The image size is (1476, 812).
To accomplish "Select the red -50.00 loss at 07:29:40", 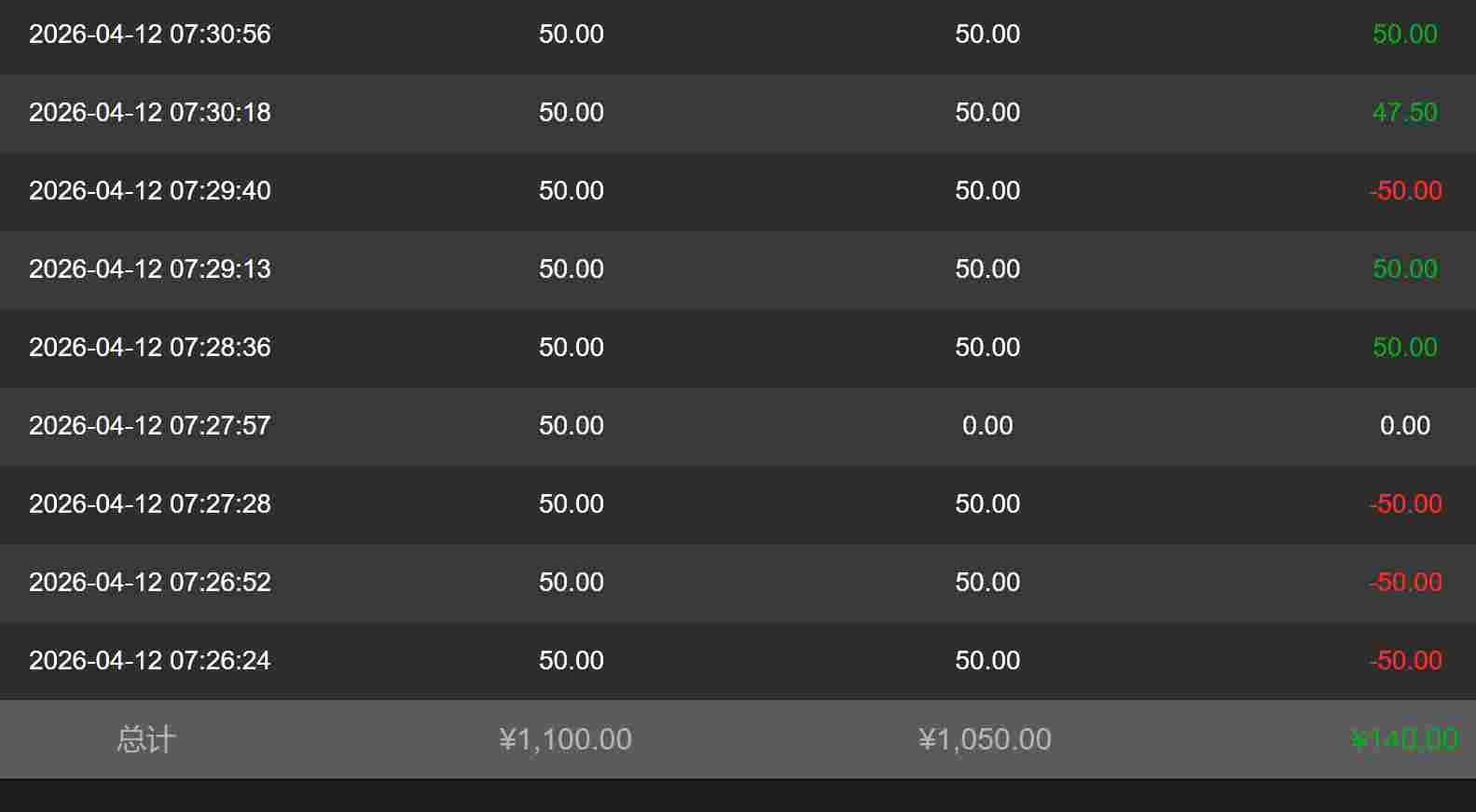I will point(1405,191).
